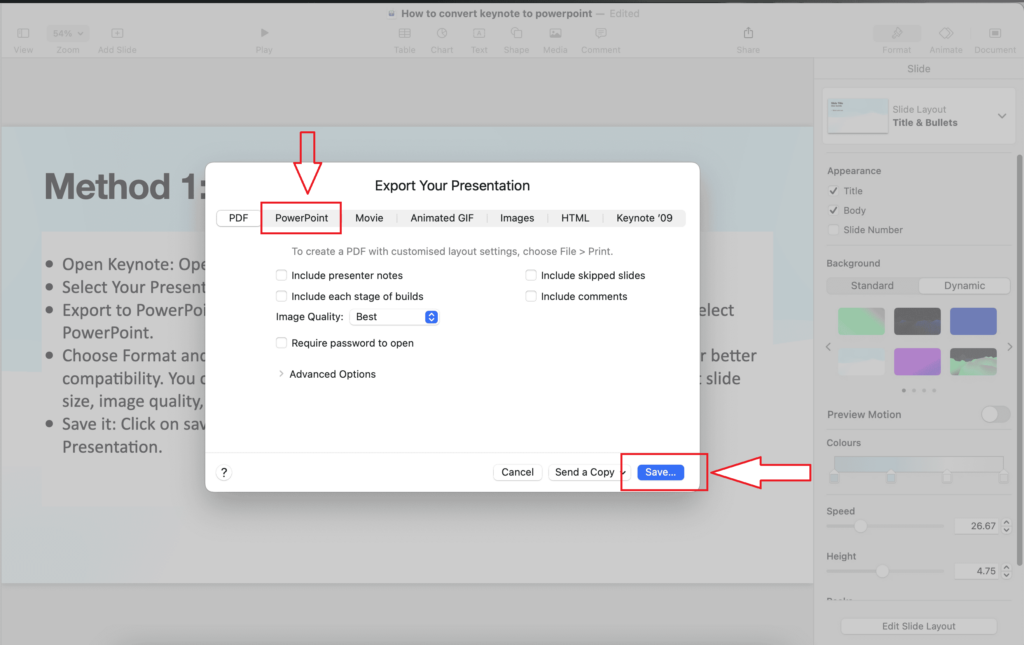This screenshot has height=645, width=1024.
Task: Open the Document panel icon
Action: pos(994,33)
